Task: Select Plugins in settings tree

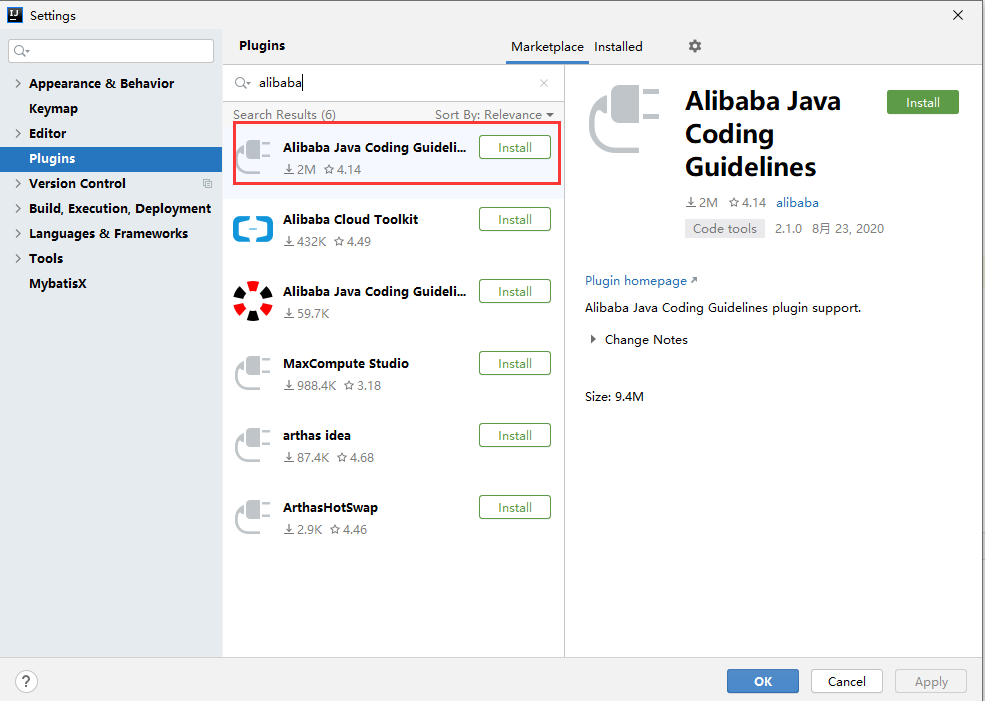Action: tap(111, 159)
